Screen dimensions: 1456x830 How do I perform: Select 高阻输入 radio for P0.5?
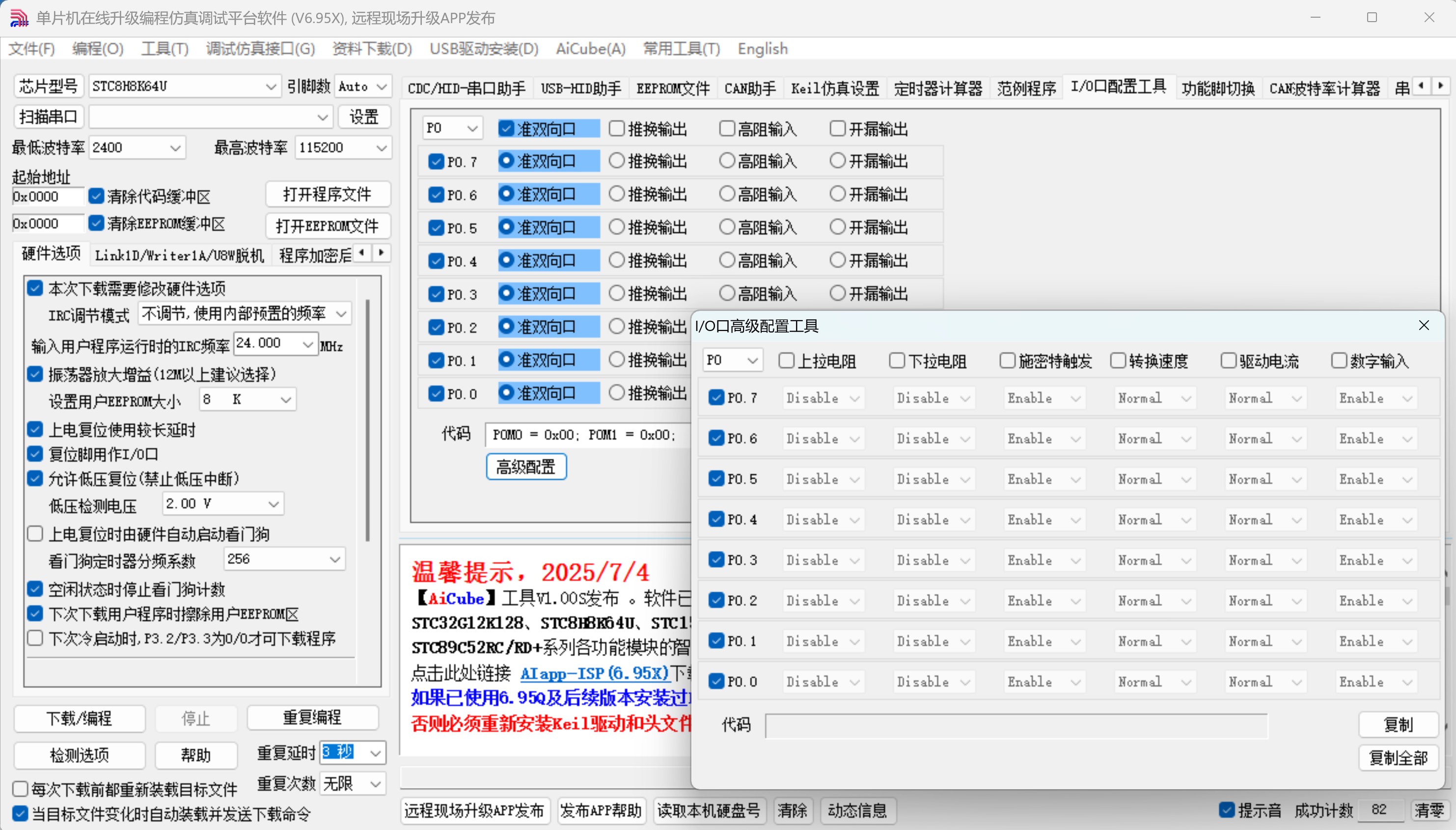(727, 227)
